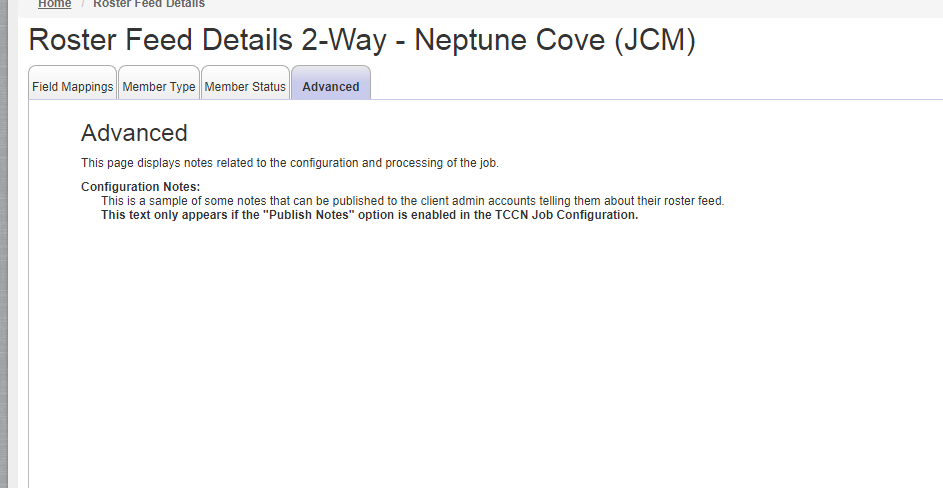Select the Member Status tab
The image size is (943, 488).
click(x=245, y=87)
